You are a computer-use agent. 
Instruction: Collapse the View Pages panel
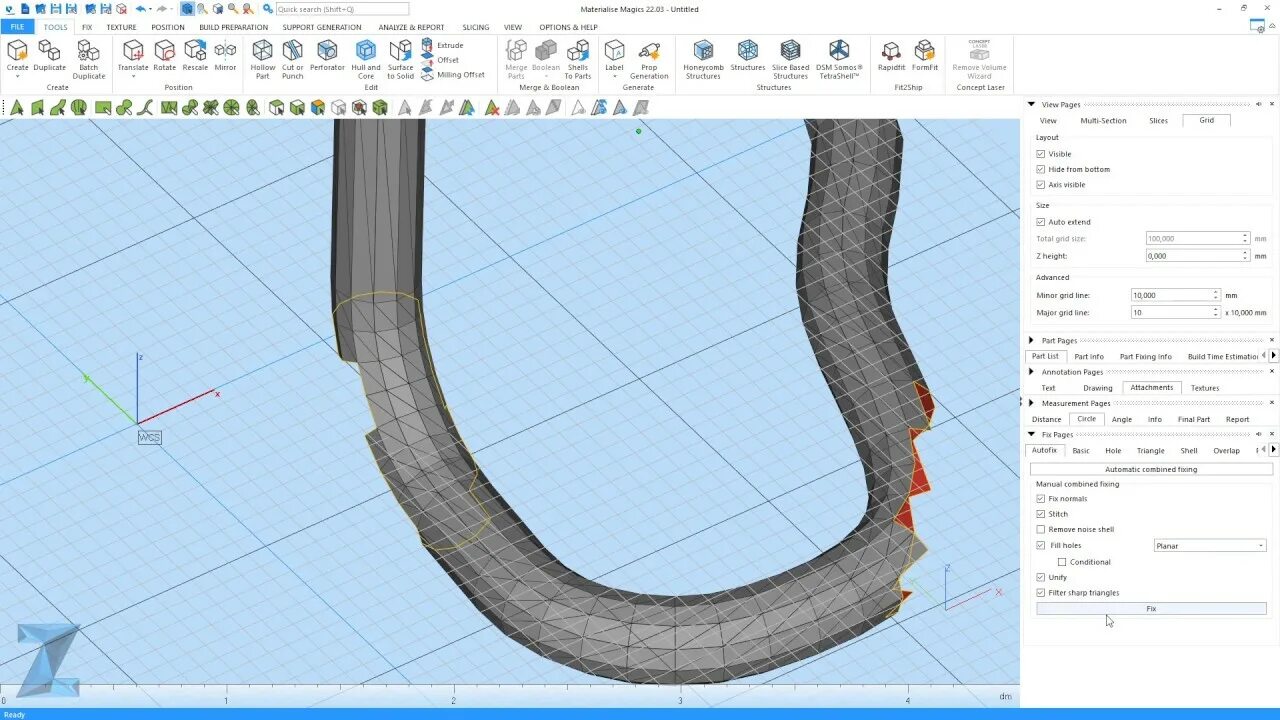[x=1031, y=104]
